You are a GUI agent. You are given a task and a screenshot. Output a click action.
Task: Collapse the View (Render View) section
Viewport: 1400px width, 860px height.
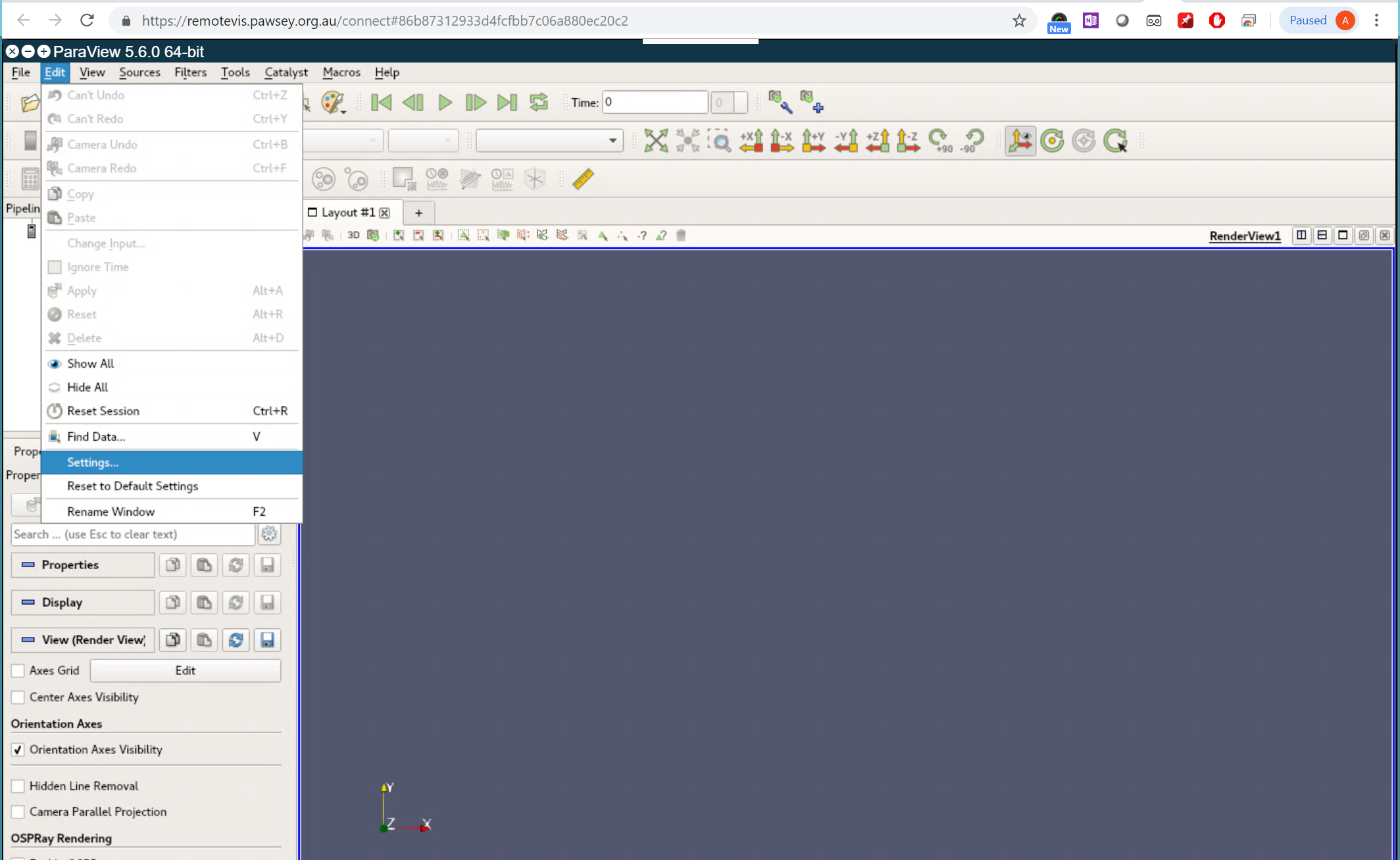[x=83, y=640]
